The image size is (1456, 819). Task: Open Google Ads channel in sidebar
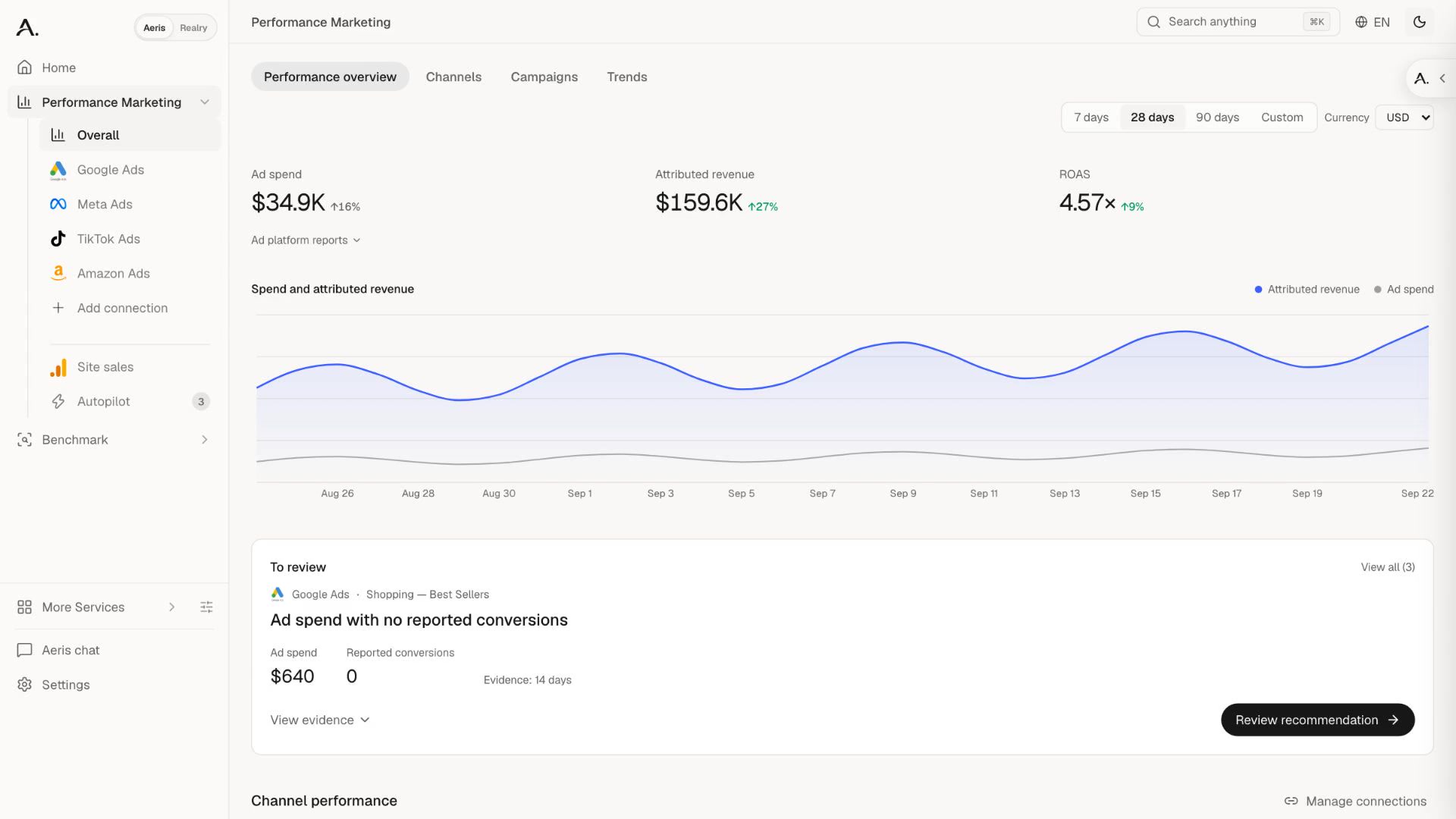coord(130,170)
